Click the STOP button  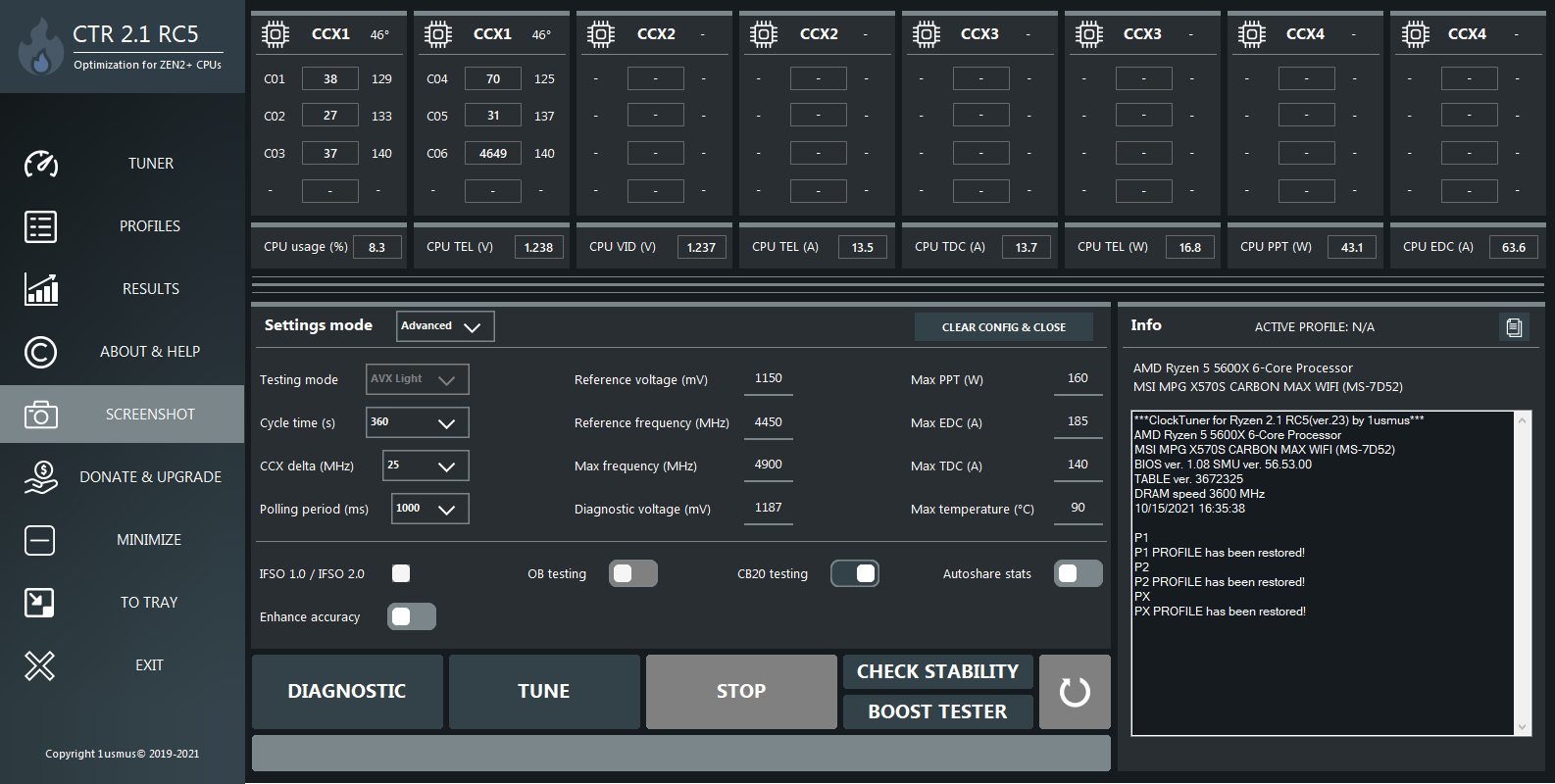click(x=741, y=692)
